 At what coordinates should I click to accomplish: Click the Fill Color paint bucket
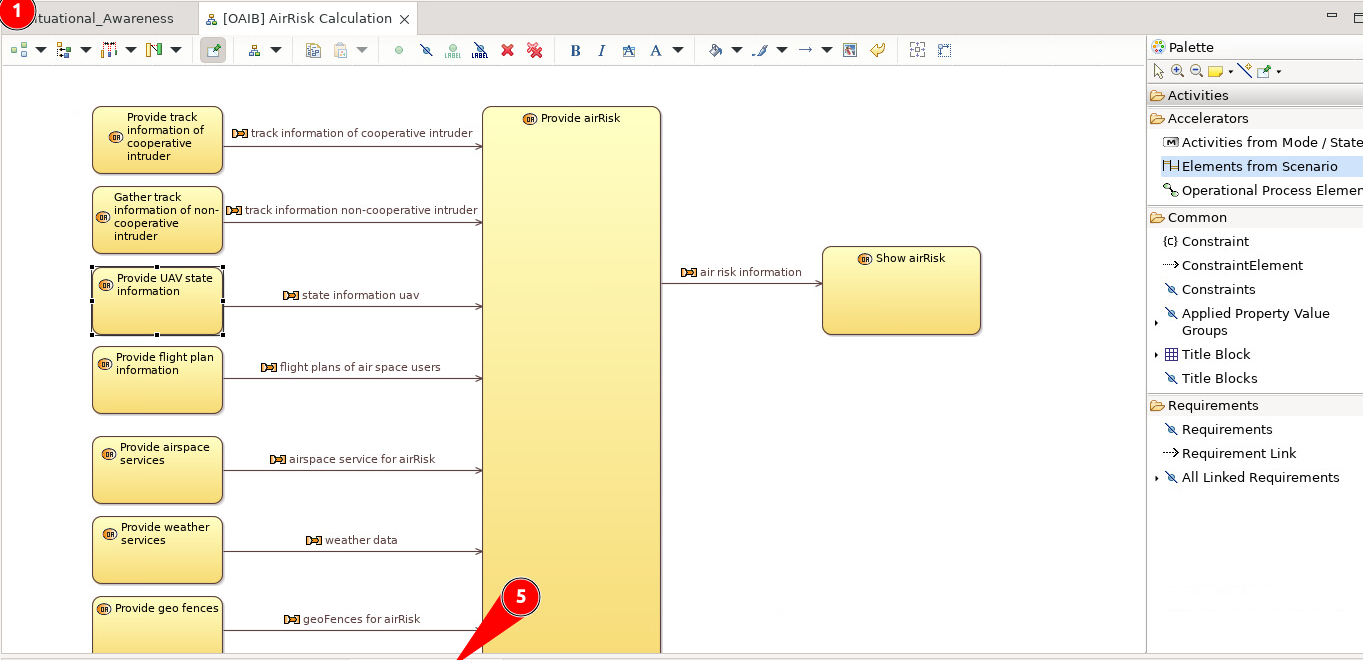coord(715,50)
